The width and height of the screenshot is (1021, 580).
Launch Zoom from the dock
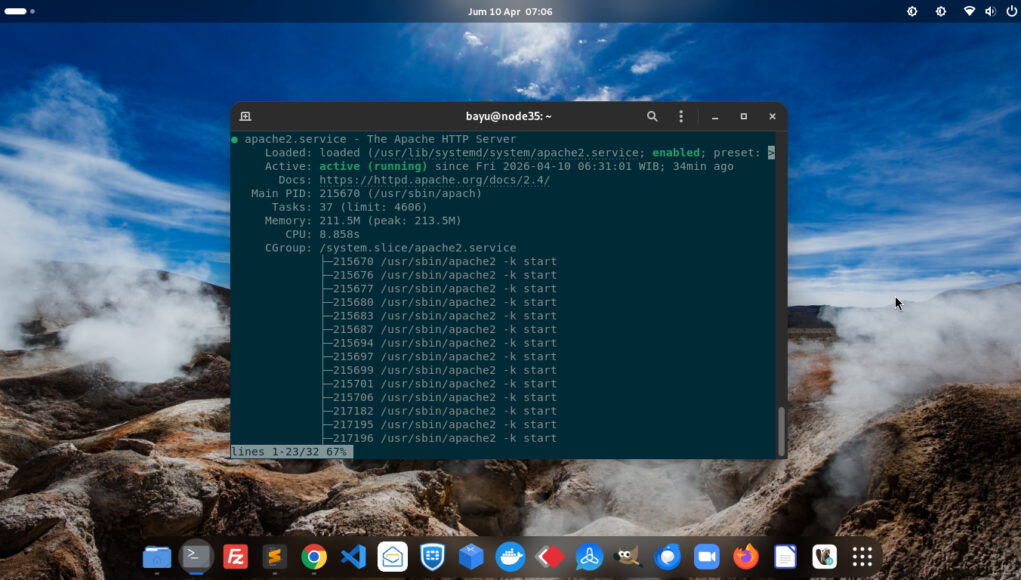(706, 557)
